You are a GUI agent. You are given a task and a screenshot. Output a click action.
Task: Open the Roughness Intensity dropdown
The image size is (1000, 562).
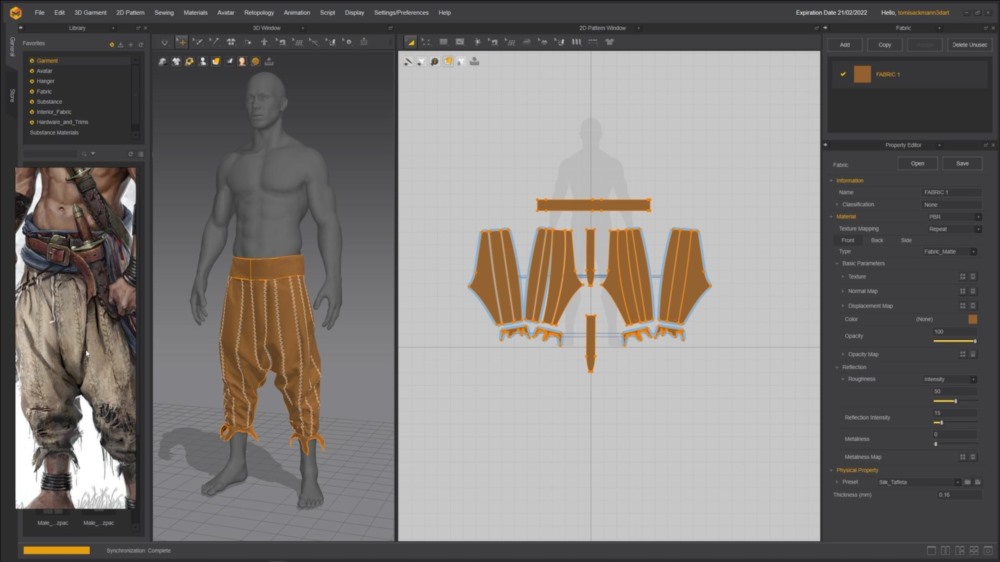950,380
